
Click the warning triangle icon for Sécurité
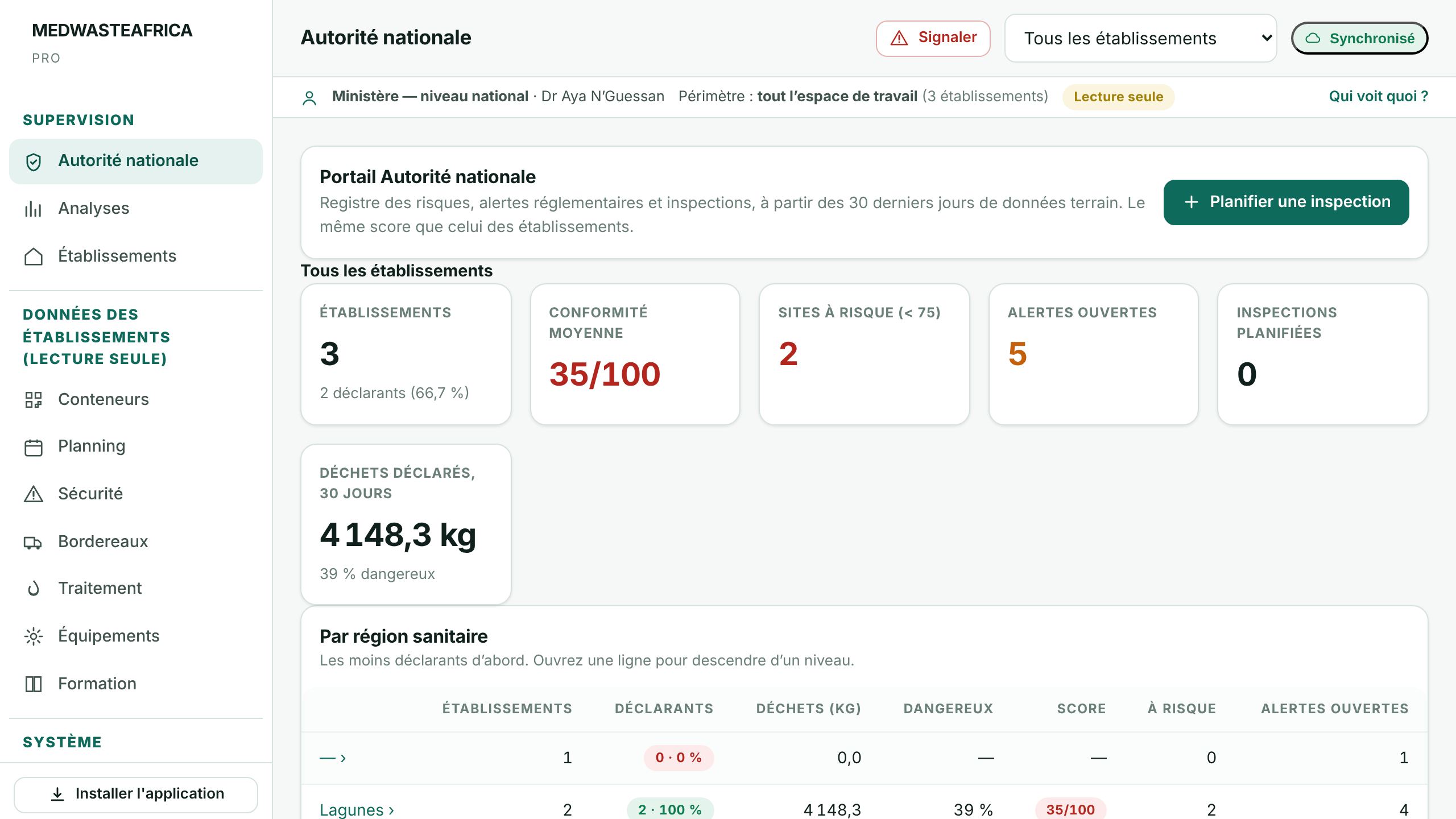click(34, 494)
